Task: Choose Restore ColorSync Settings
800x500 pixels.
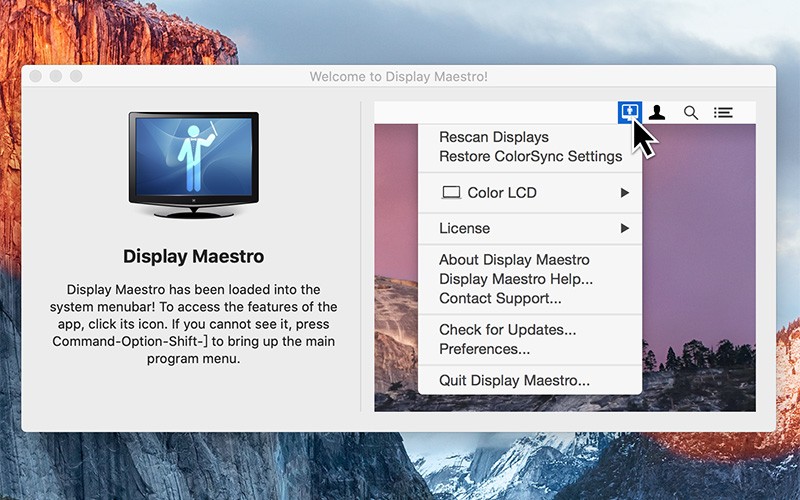Action: tap(530, 156)
